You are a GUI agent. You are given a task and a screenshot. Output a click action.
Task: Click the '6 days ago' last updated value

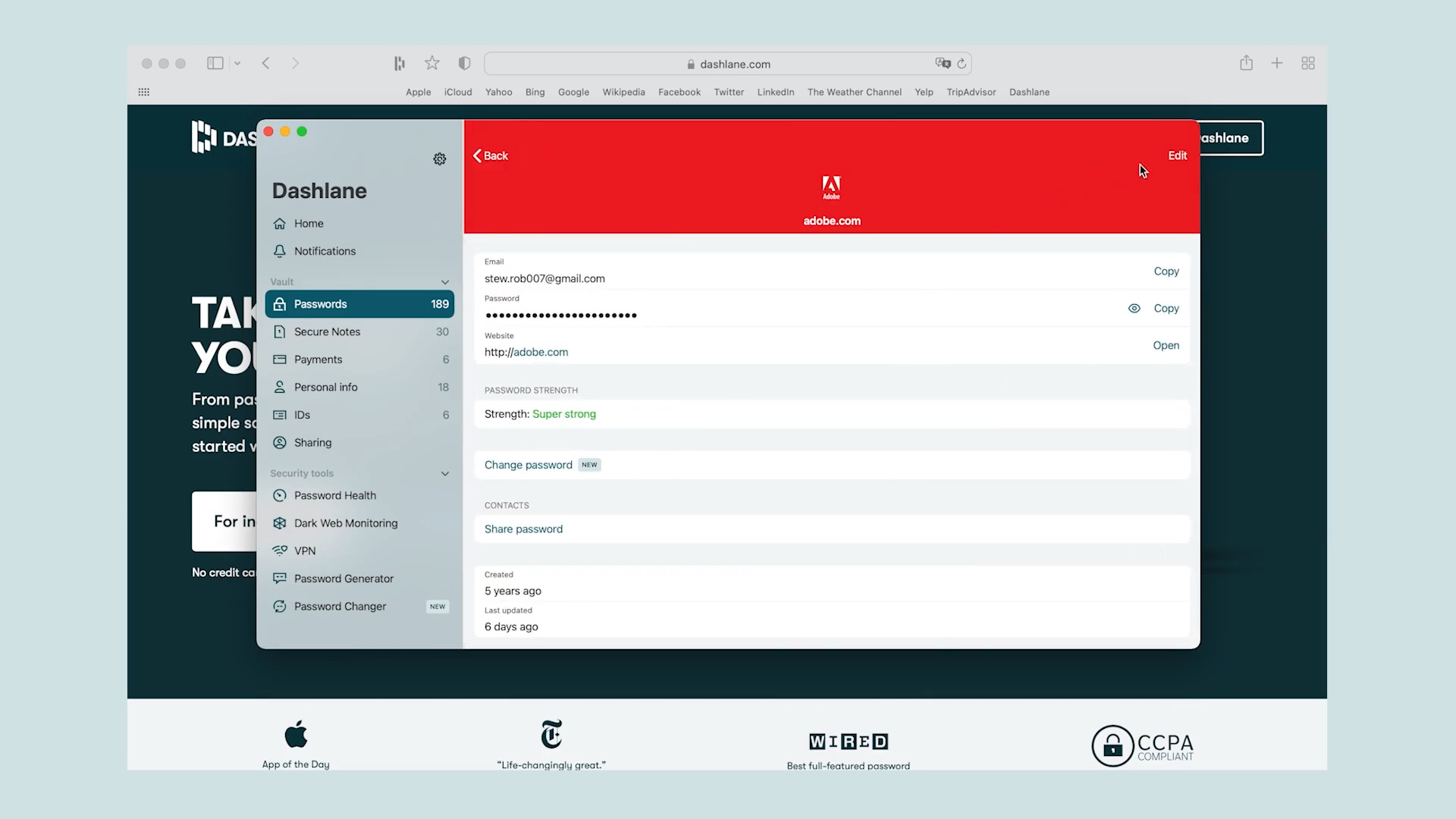click(x=512, y=627)
